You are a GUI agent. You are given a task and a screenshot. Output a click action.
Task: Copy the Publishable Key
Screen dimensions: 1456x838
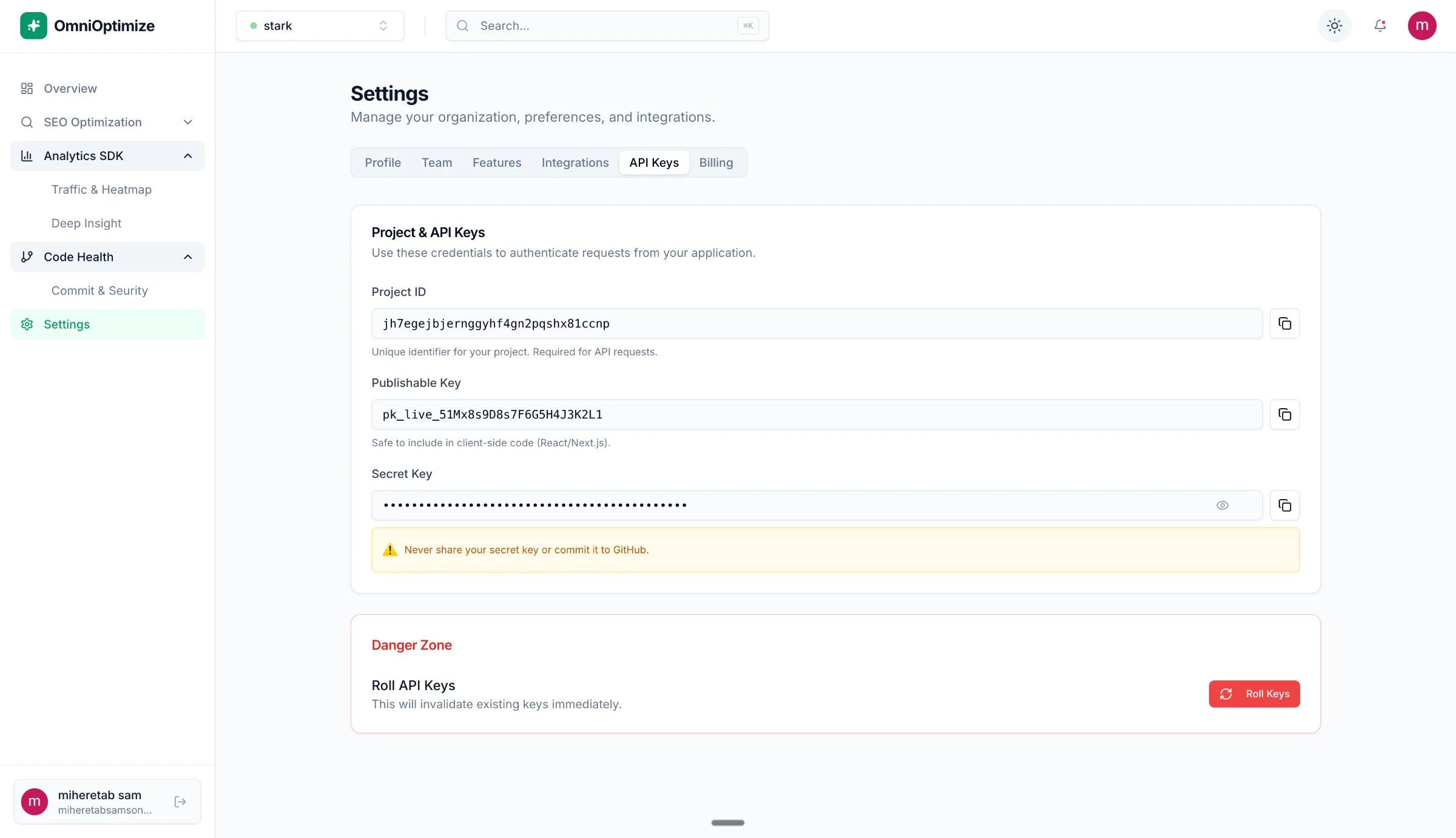1284,414
